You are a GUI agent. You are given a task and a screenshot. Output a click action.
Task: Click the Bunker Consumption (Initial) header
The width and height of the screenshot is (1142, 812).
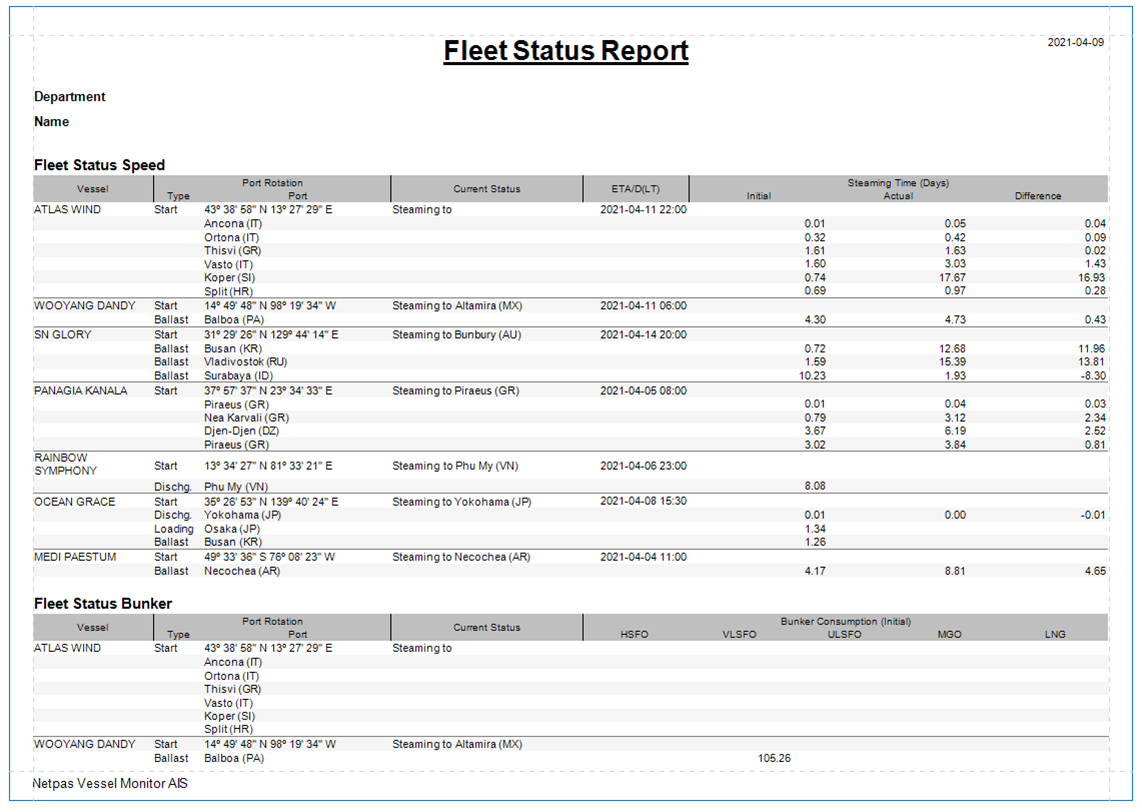[846, 621]
